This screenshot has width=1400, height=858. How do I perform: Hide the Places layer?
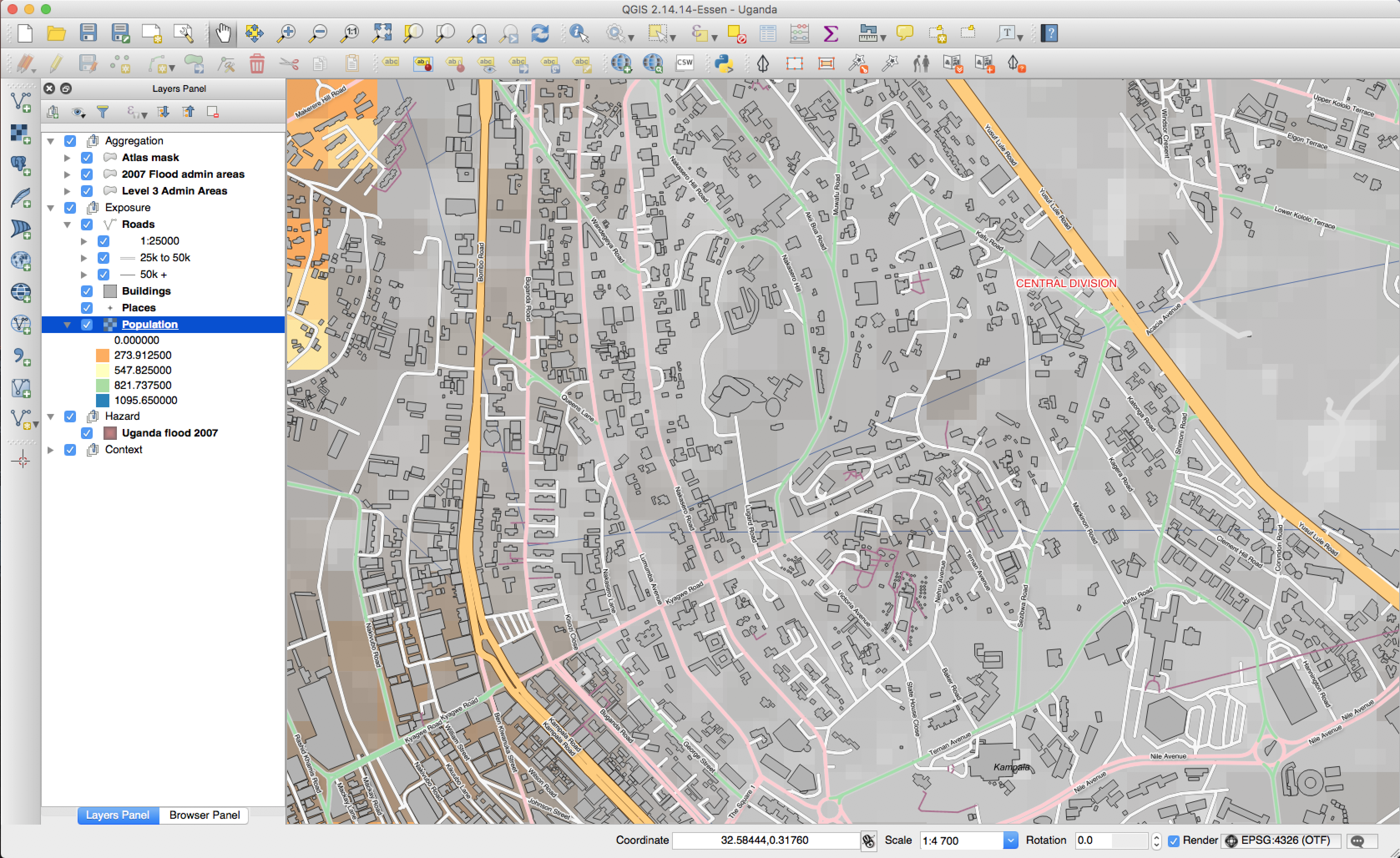(x=87, y=308)
